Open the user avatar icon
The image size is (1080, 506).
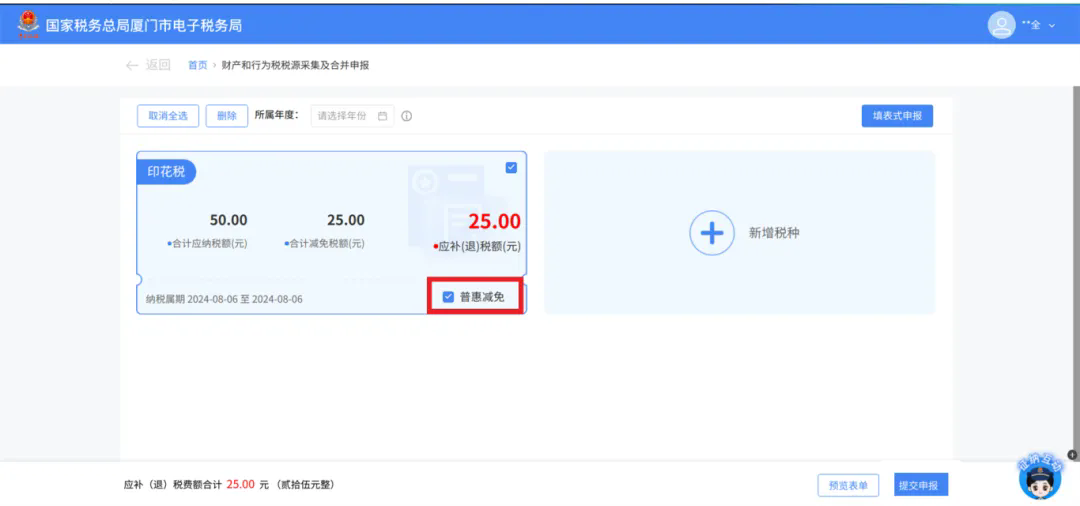point(1001,25)
